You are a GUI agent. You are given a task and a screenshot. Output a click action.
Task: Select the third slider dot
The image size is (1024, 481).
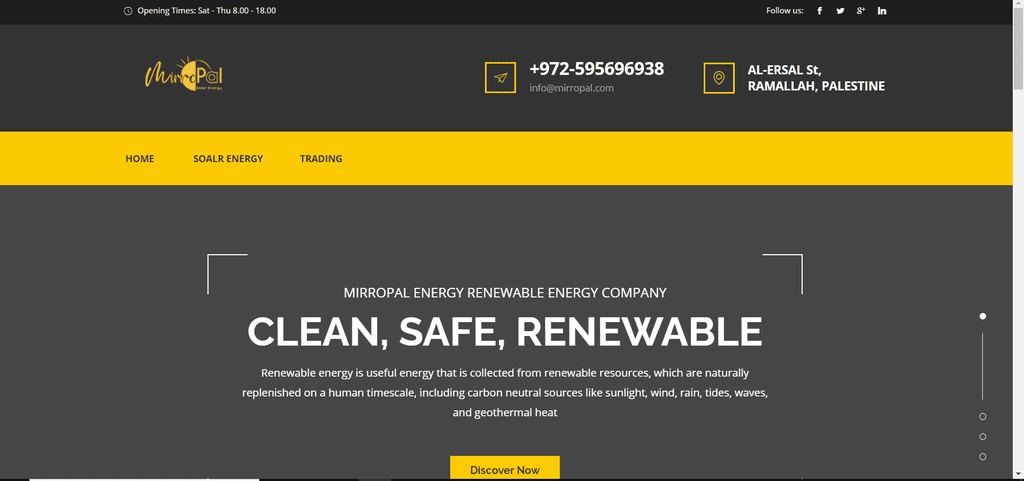(982, 437)
